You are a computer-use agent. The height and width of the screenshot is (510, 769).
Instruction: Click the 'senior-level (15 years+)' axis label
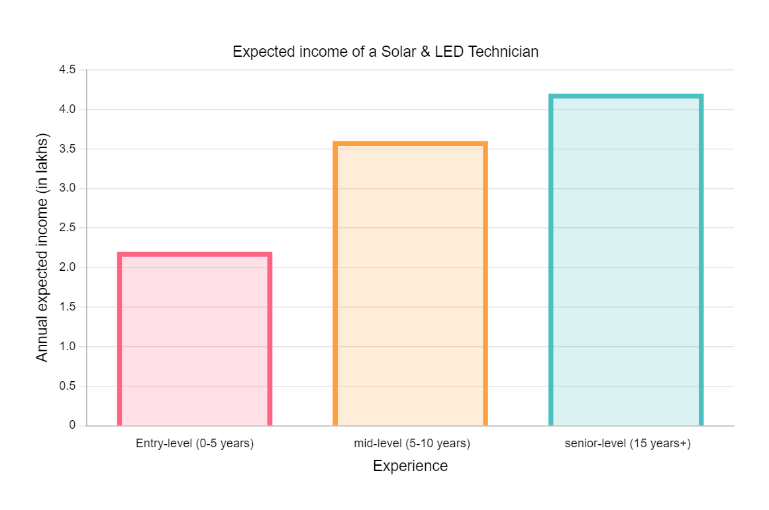[x=627, y=443]
